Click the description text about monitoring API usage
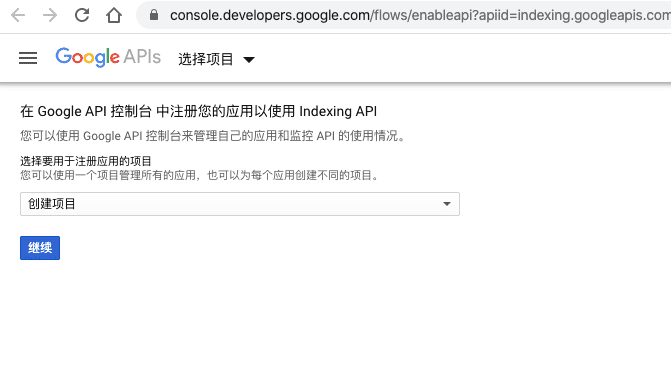671x367 pixels. pyautogui.click(x=213, y=136)
